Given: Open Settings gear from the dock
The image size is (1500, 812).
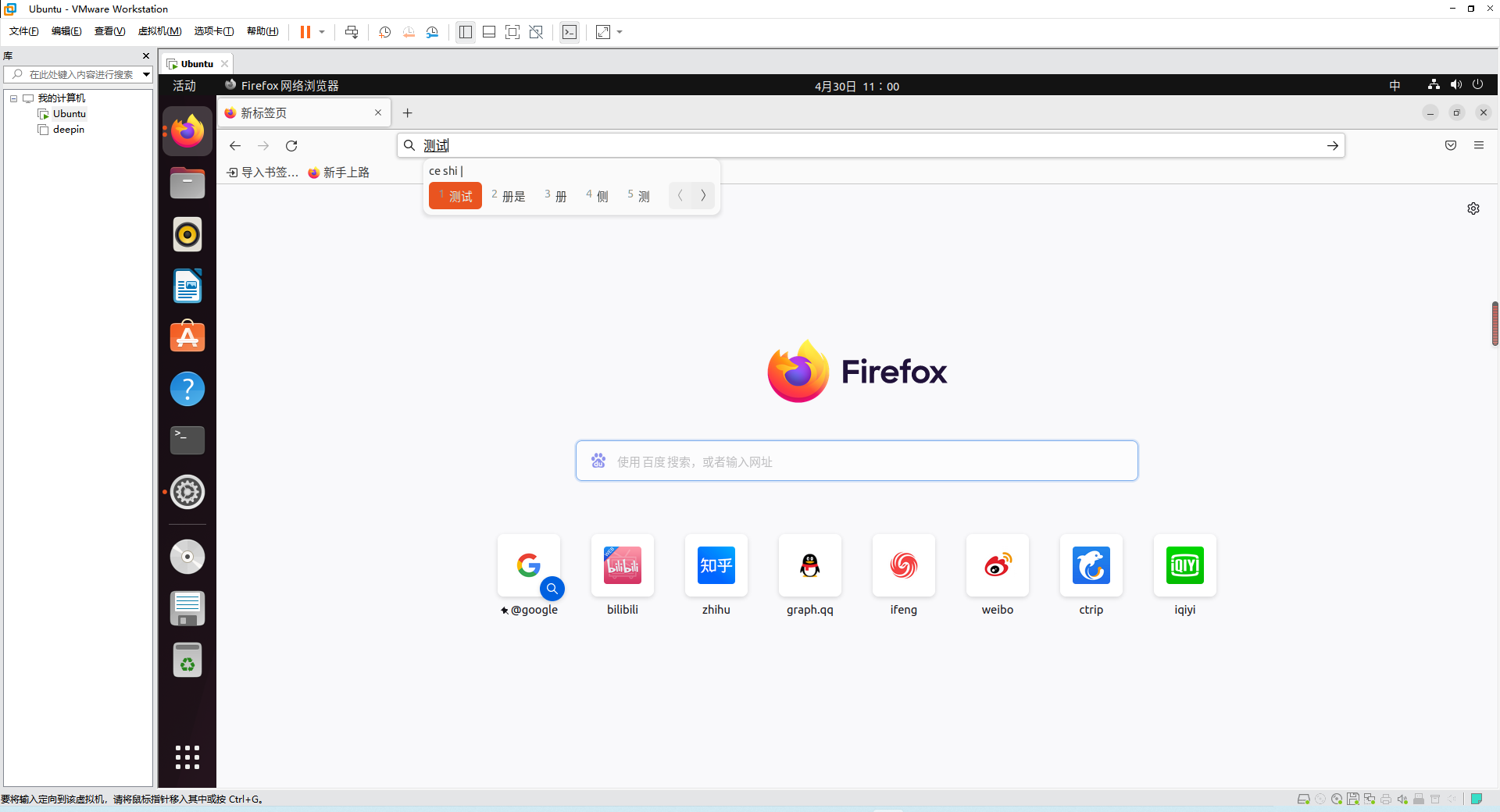Looking at the screenshot, I should (187, 492).
